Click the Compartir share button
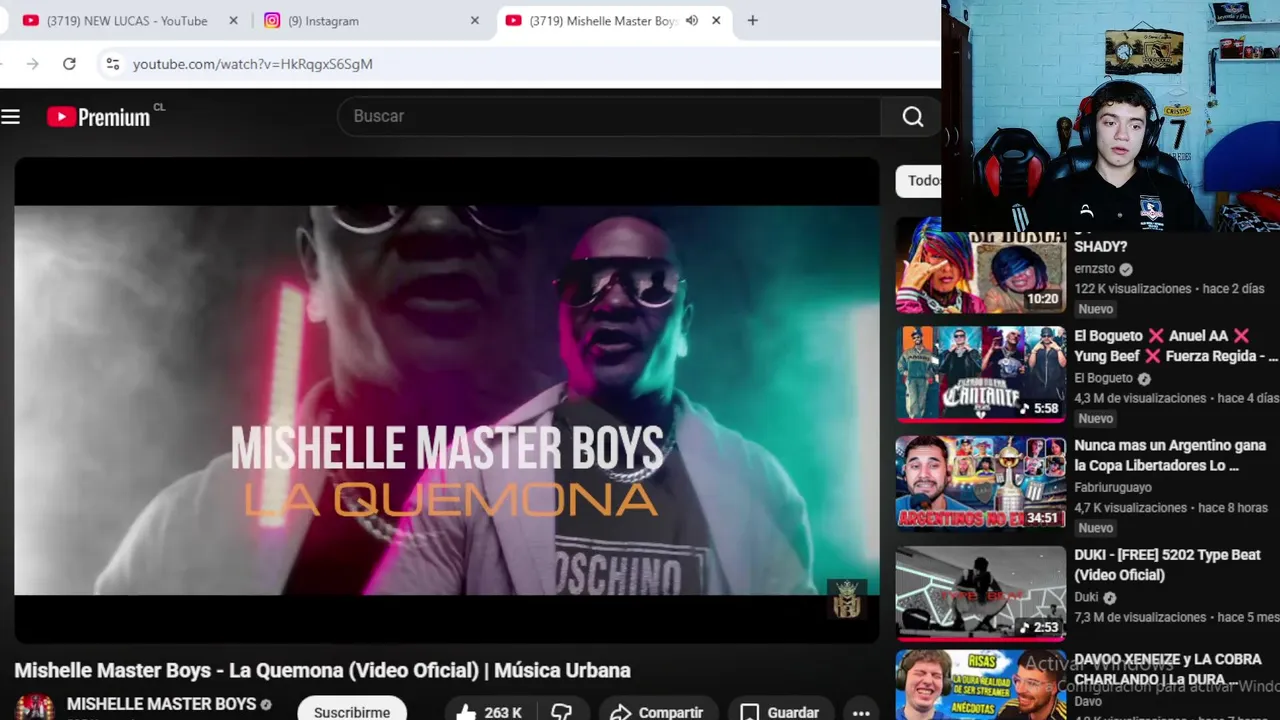Viewport: 1280px width, 720px height. (x=657, y=711)
